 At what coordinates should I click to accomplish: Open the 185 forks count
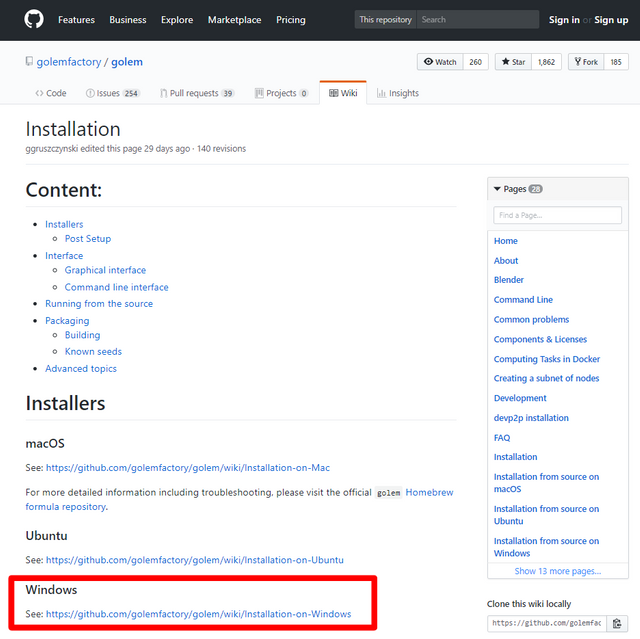(x=616, y=62)
